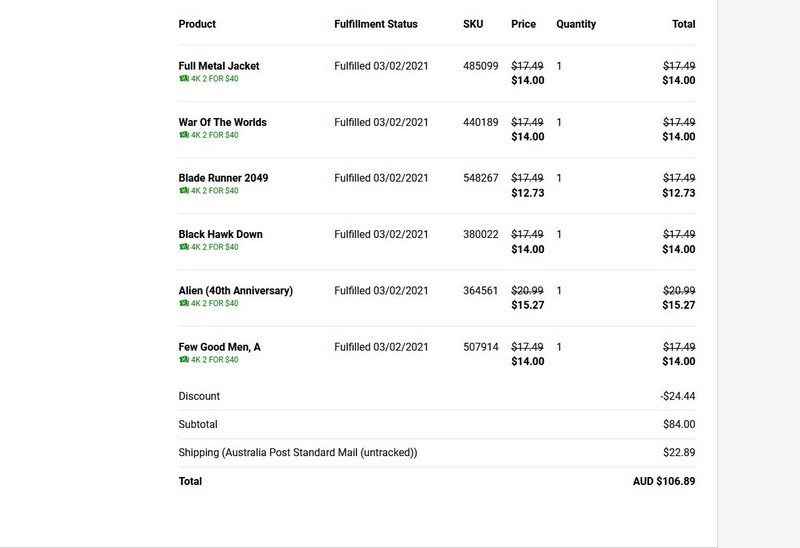This screenshot has width=800, height=548.
Task: Select SKU number 548267
Action: [x=481, y=178]
